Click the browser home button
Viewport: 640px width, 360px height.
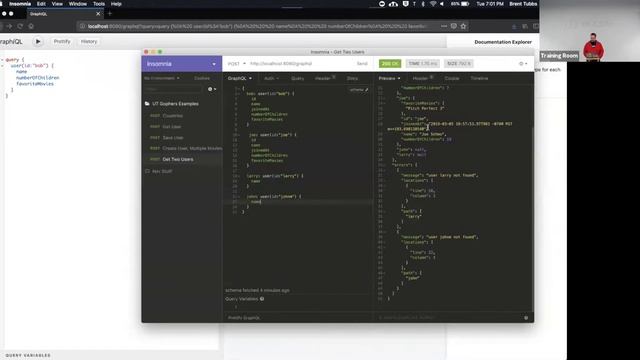pos(31,26)
